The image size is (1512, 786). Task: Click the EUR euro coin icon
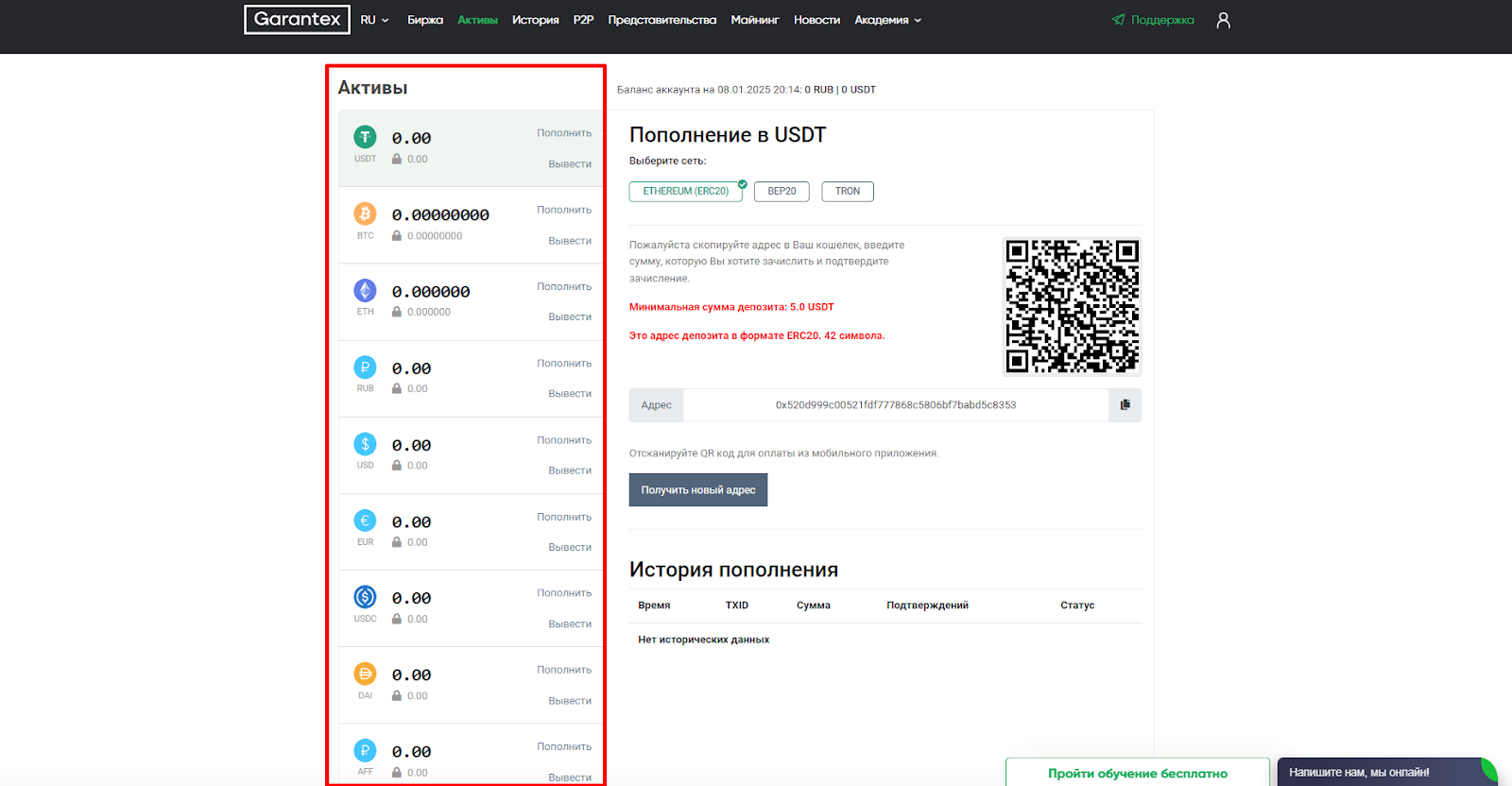[365, 521]
